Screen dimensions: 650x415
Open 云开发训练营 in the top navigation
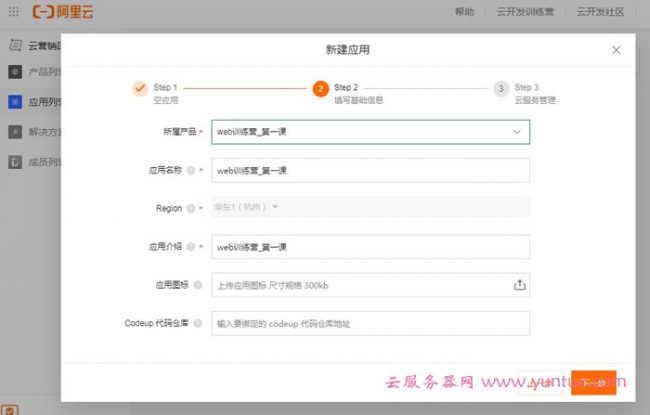[x=523, y=12]
